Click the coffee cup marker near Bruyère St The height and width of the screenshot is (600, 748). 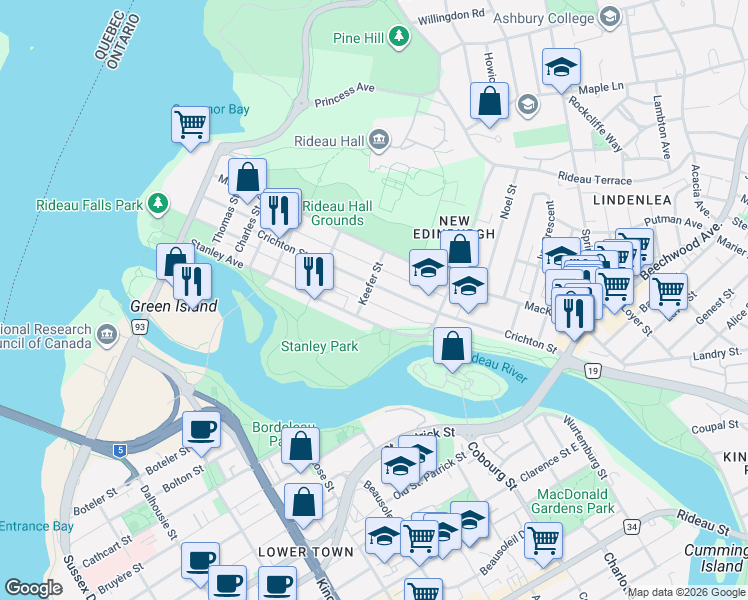coord(200,563)
